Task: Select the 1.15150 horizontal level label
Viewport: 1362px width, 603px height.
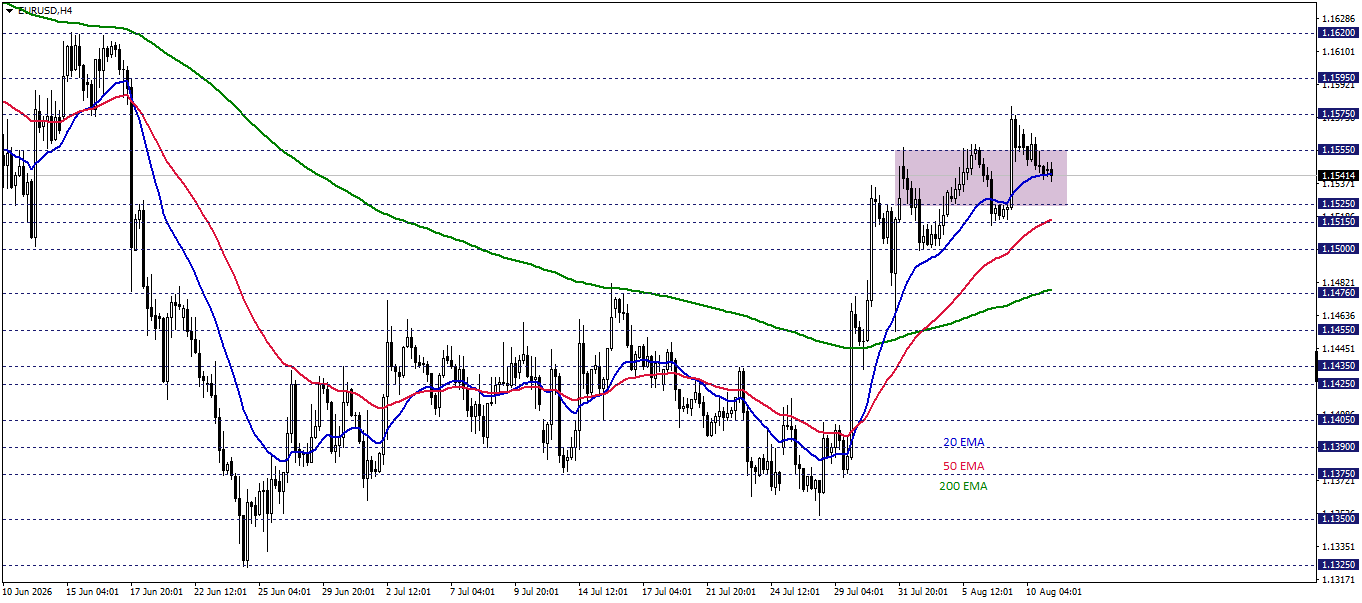Action: coord(1338,222)
